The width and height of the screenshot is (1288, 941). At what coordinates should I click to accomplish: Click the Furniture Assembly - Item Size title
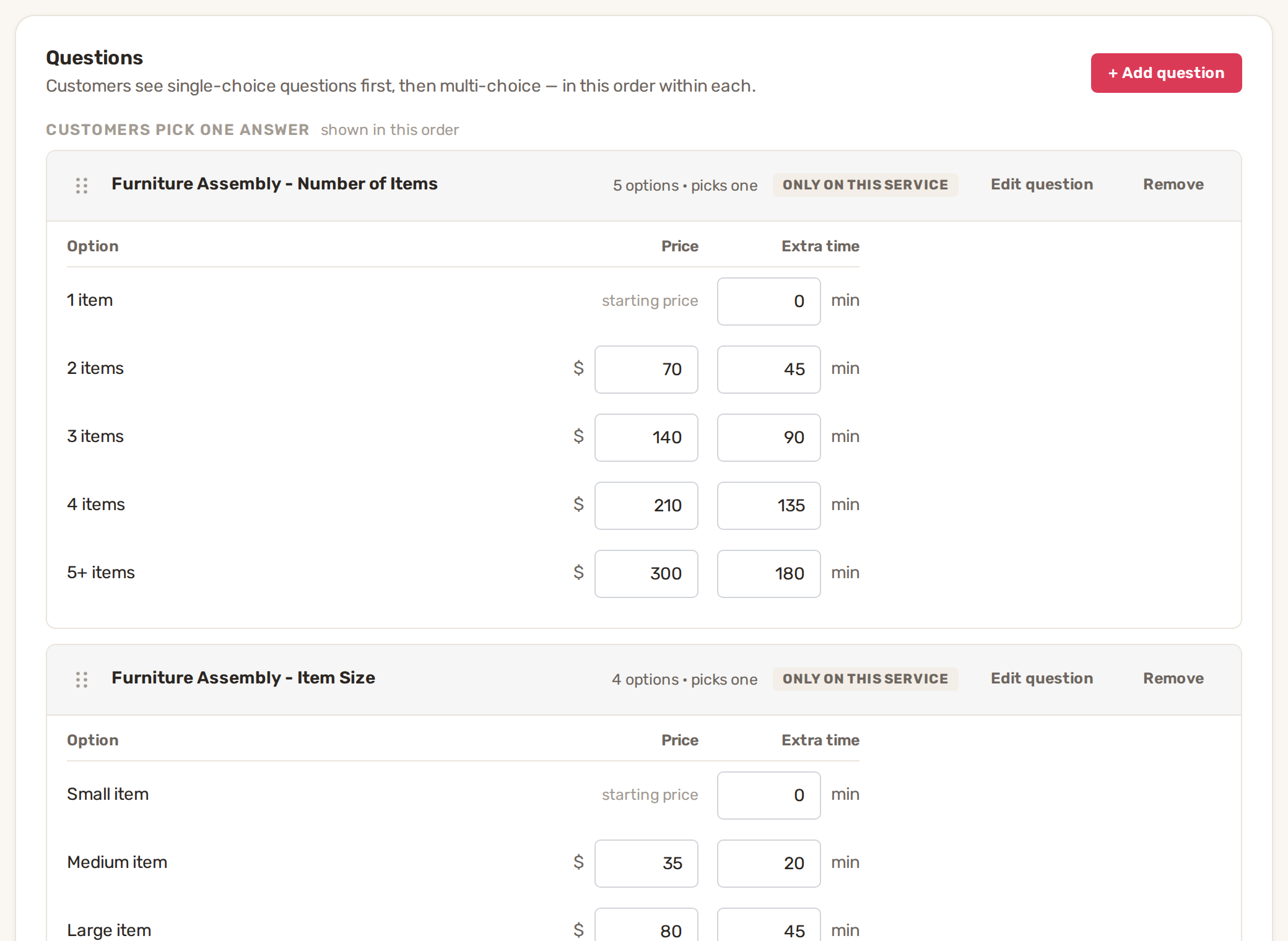(x=243, y=678)
